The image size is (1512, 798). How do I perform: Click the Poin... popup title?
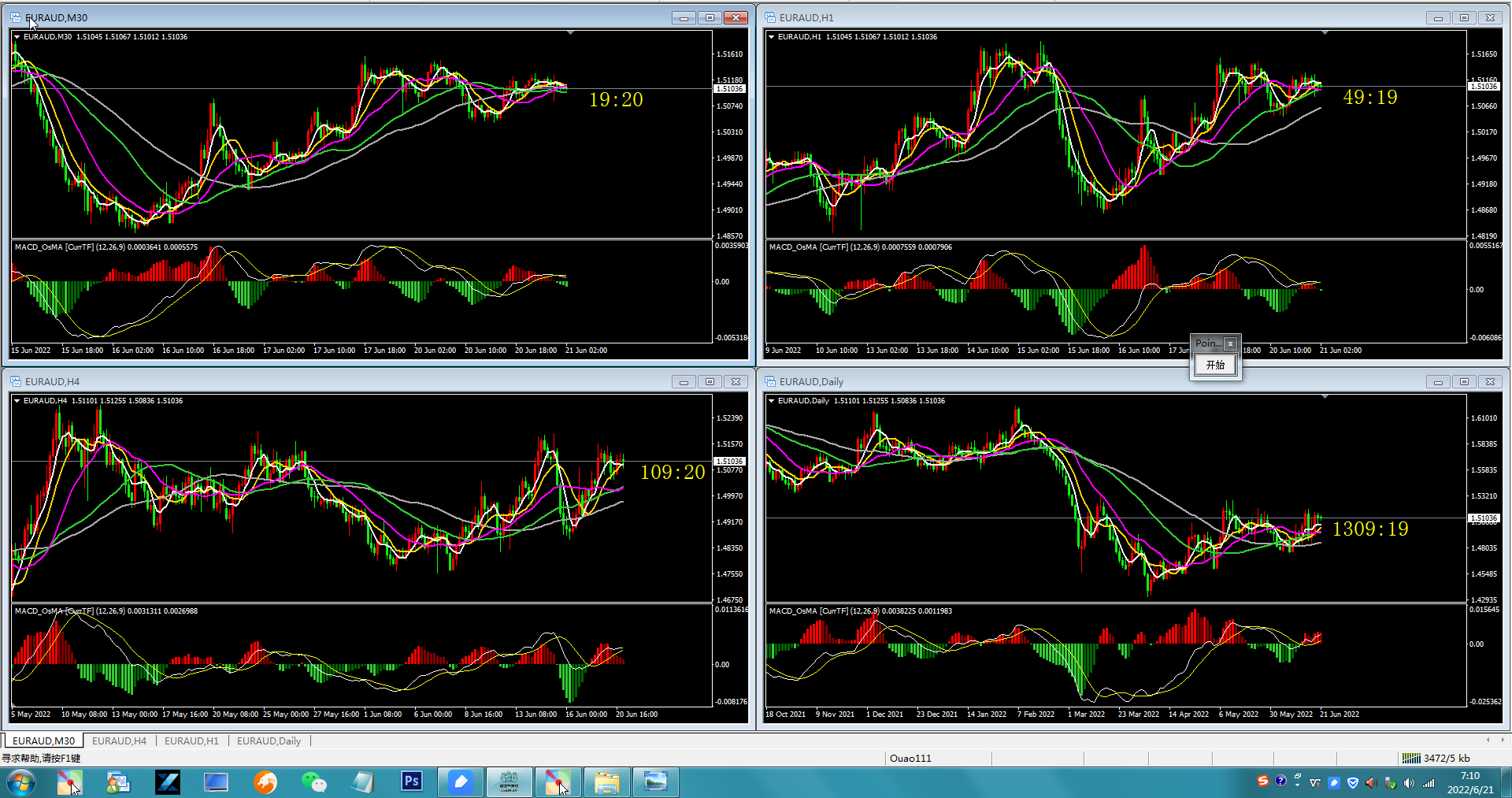point(1208,343)
